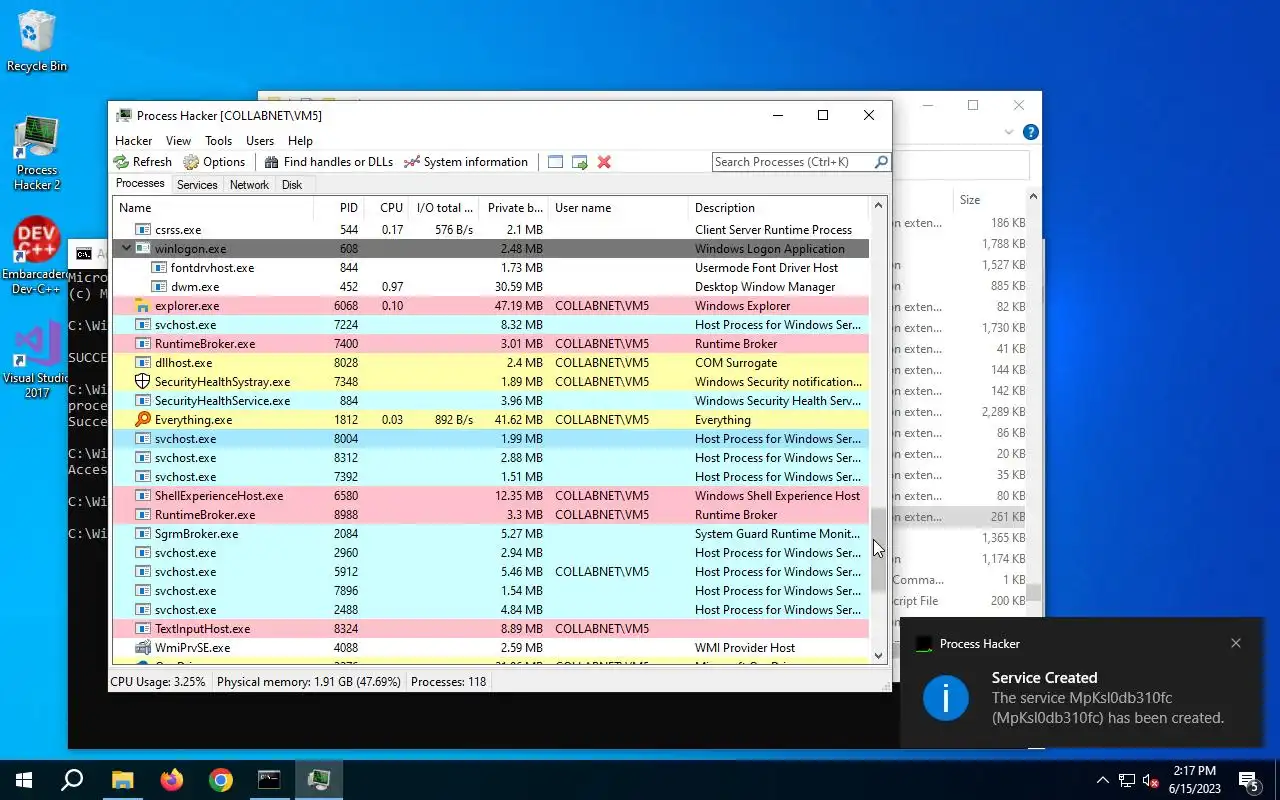Open the Windows Start menu
Image resolution: width=1280 pixels, height=800 pixels.
pyautogui.click(x=24, y=780)
